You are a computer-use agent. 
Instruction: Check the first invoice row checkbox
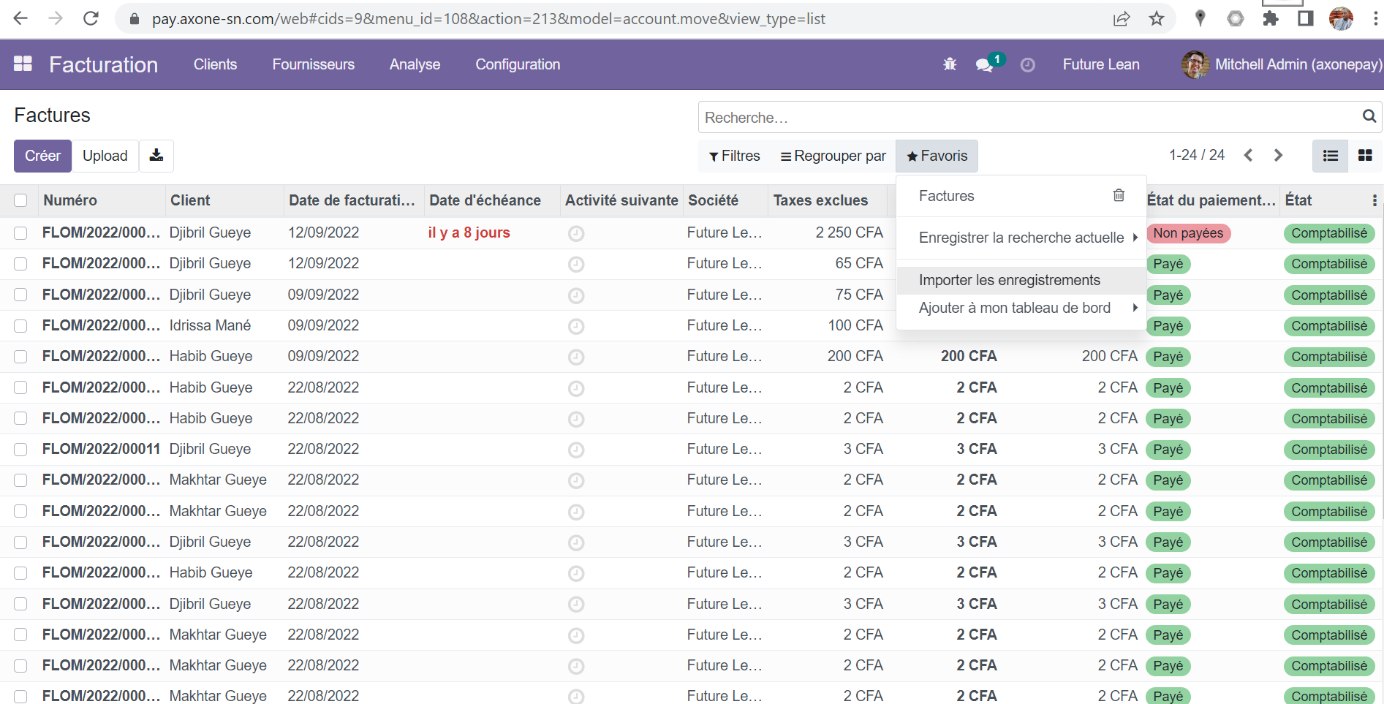click(21, 233)
